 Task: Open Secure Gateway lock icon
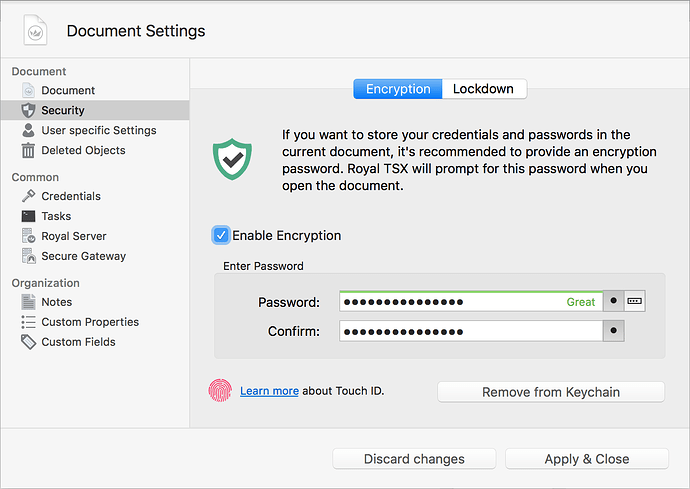(x=28, y=256)
